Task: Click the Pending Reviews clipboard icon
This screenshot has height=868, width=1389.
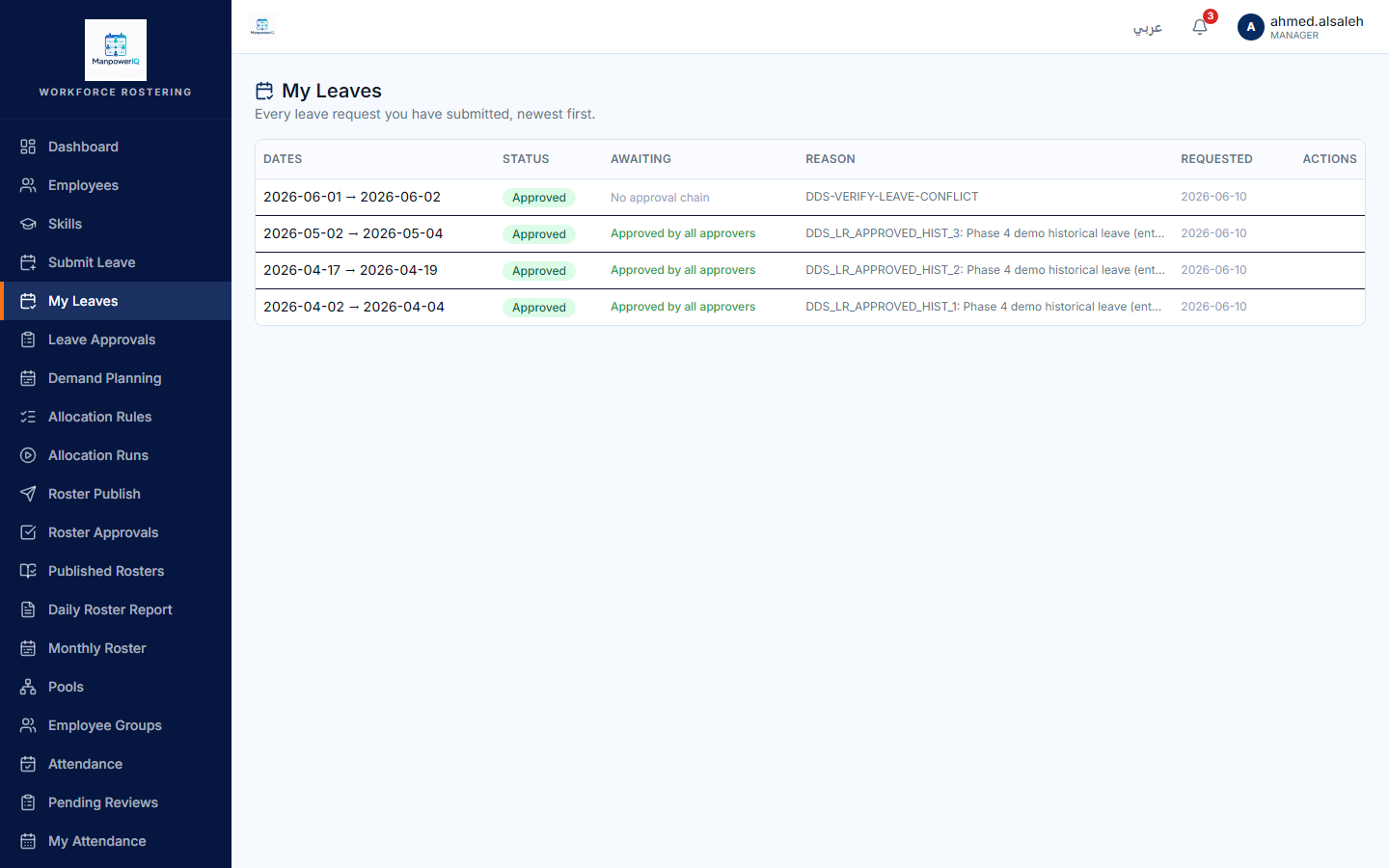Action: click(28, 802)
